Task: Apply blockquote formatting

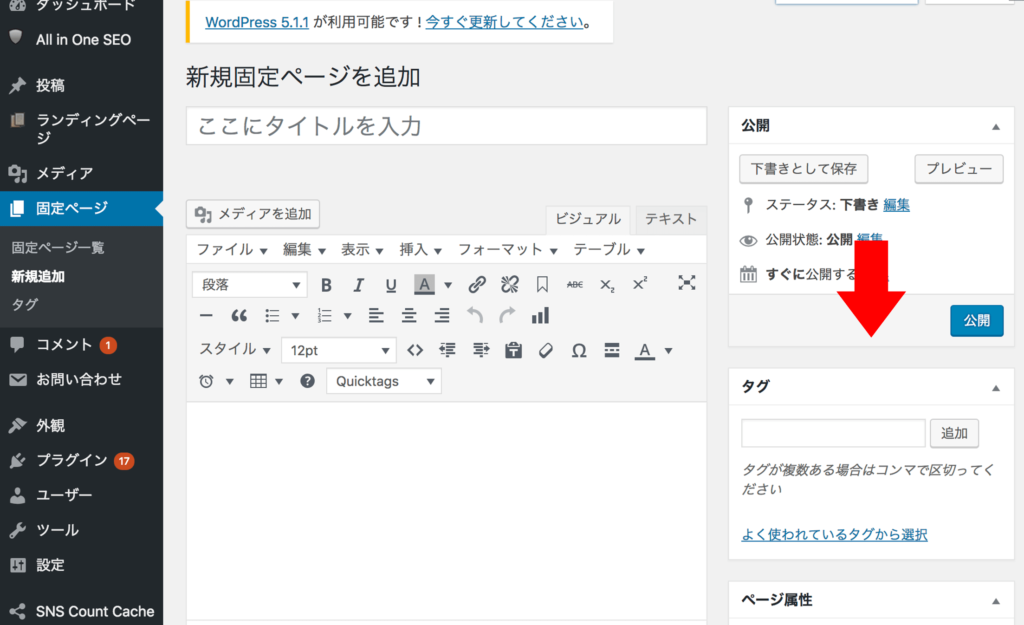Action: coord(239,316)
